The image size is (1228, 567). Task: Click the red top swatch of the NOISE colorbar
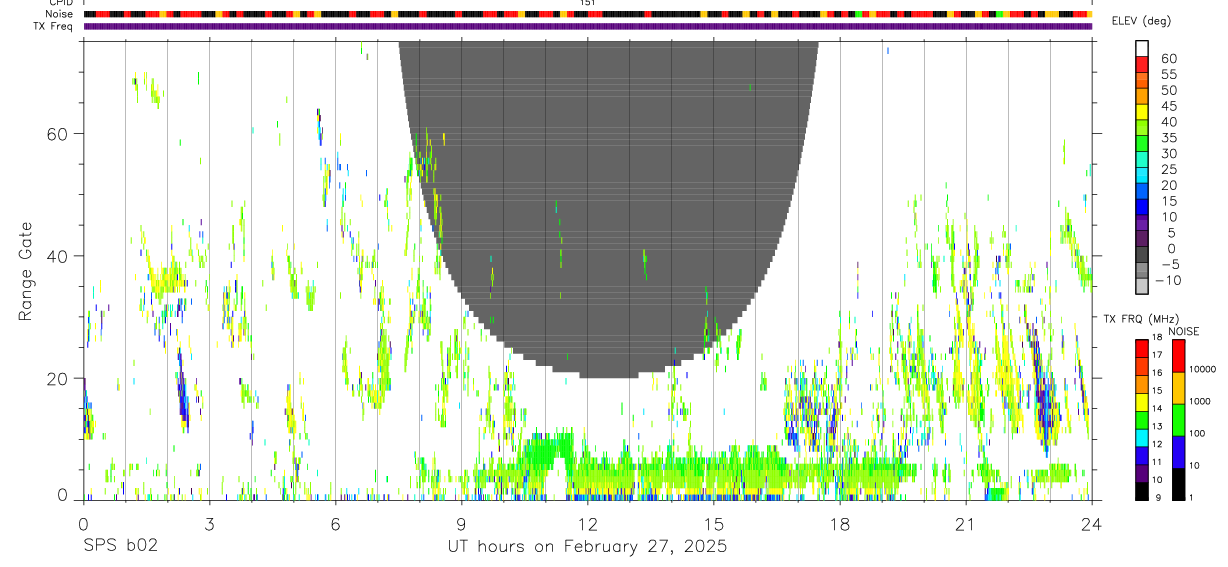point(1180,356)
